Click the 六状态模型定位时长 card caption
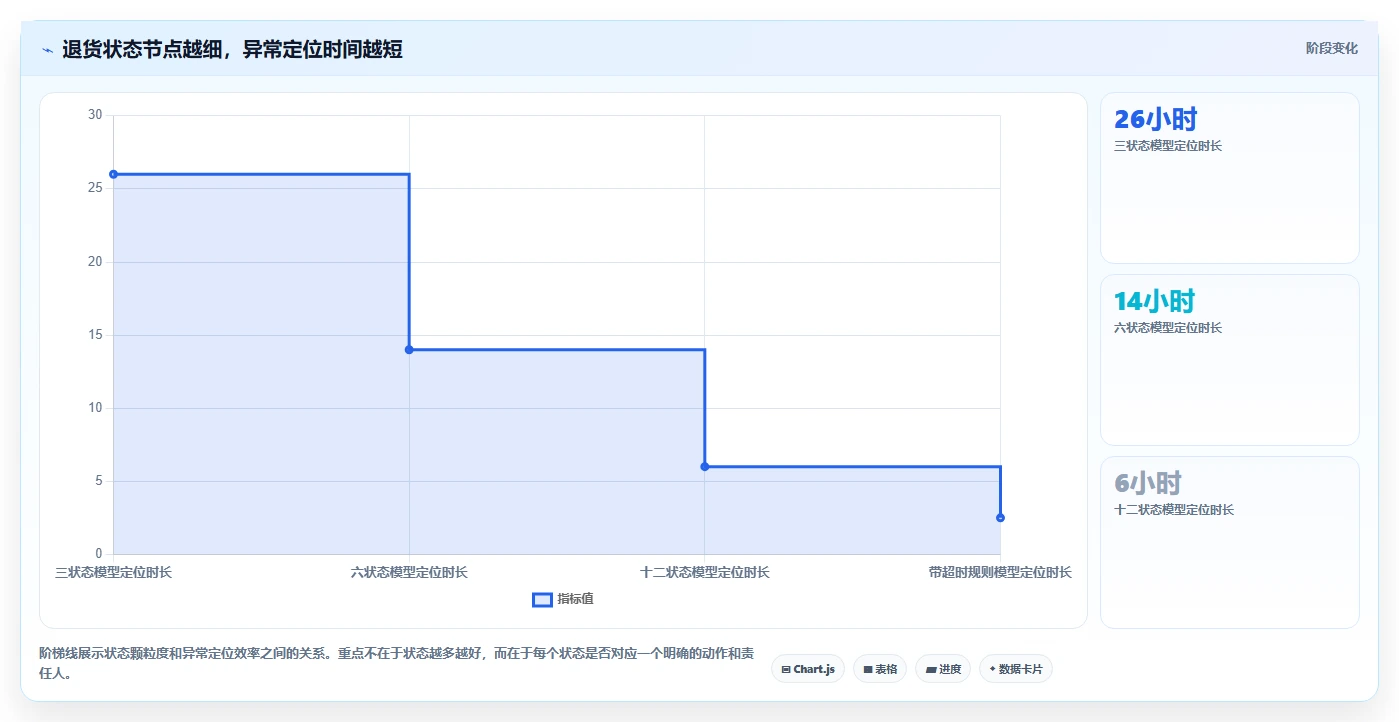Image resolution: width=1399 pixels, height=722 pixels. pos(1168,328)
